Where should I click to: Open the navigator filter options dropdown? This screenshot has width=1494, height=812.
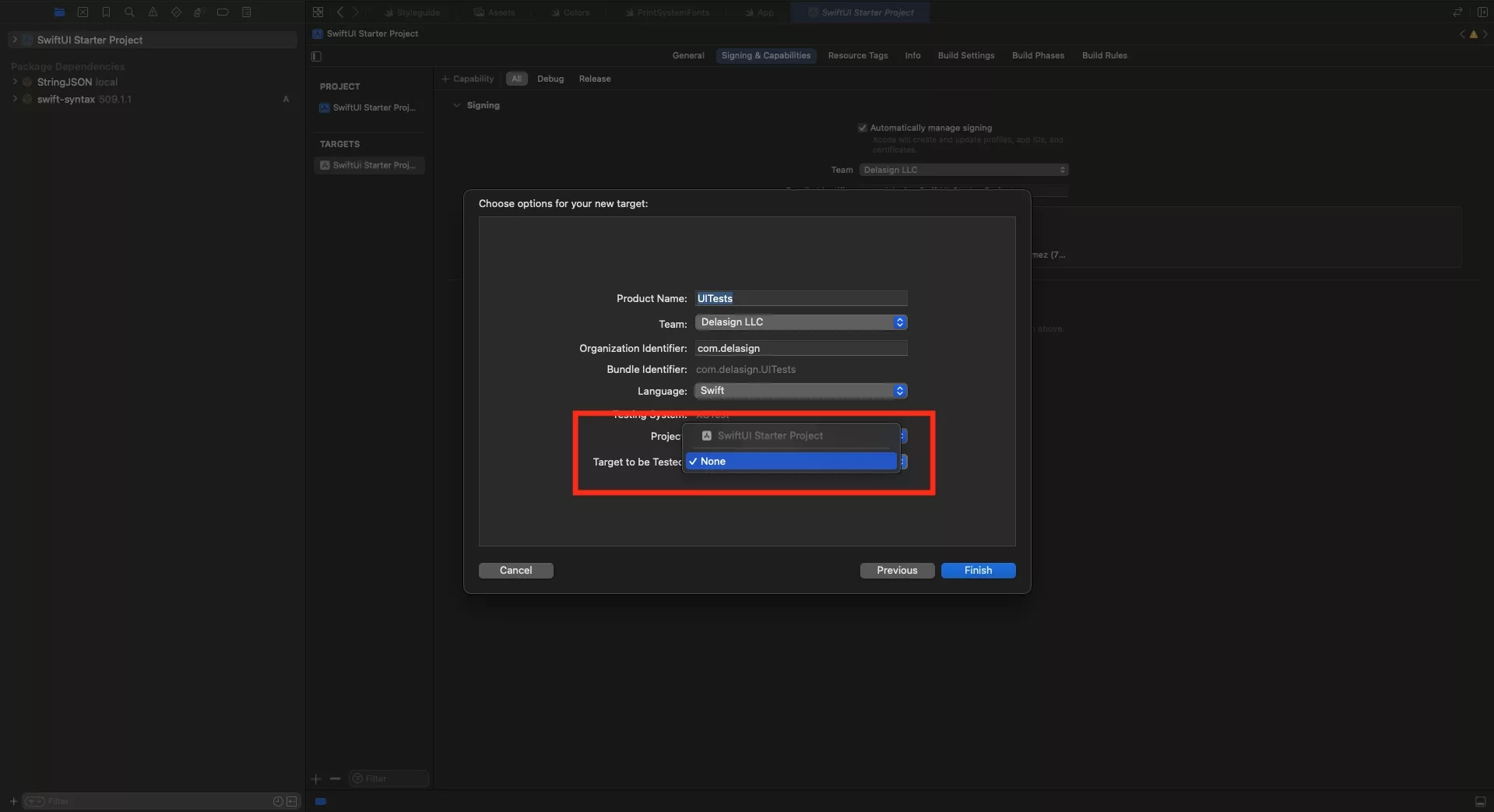click(x=35, y=801)
